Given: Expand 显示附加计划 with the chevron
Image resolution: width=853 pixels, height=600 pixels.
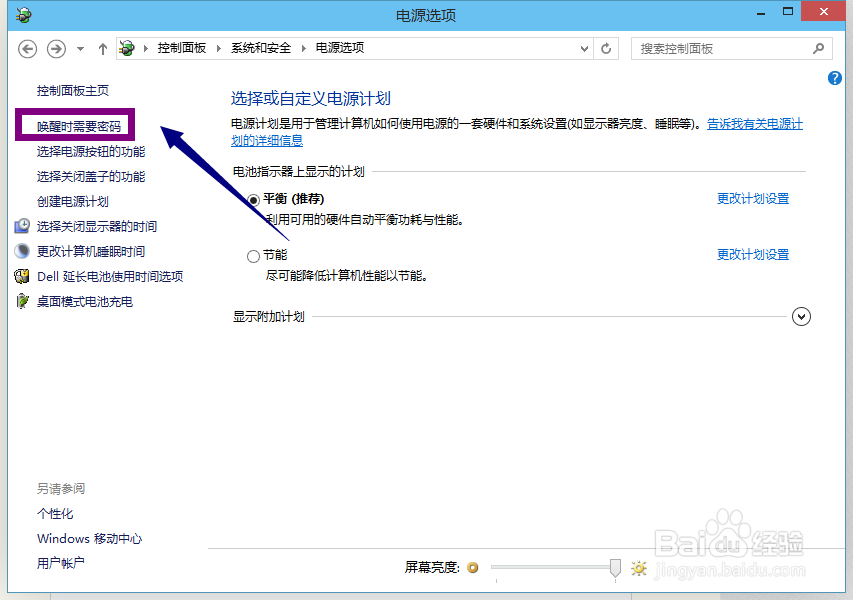Looking at the screenshot, I should pos(801,316).
